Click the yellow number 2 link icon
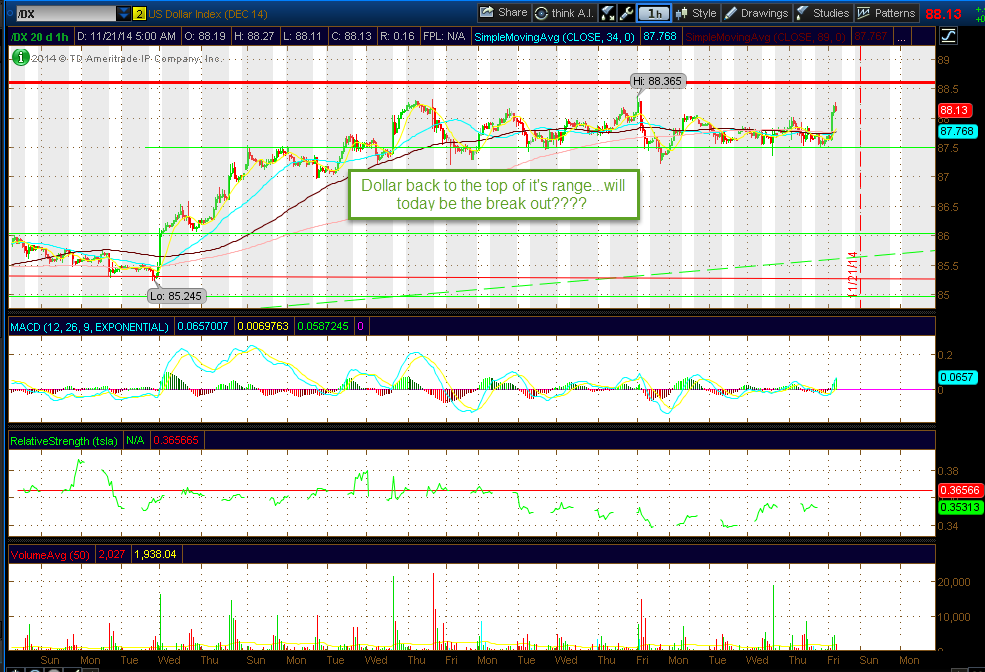The height and width of the screenshot is (672, 985). point(139,13)
